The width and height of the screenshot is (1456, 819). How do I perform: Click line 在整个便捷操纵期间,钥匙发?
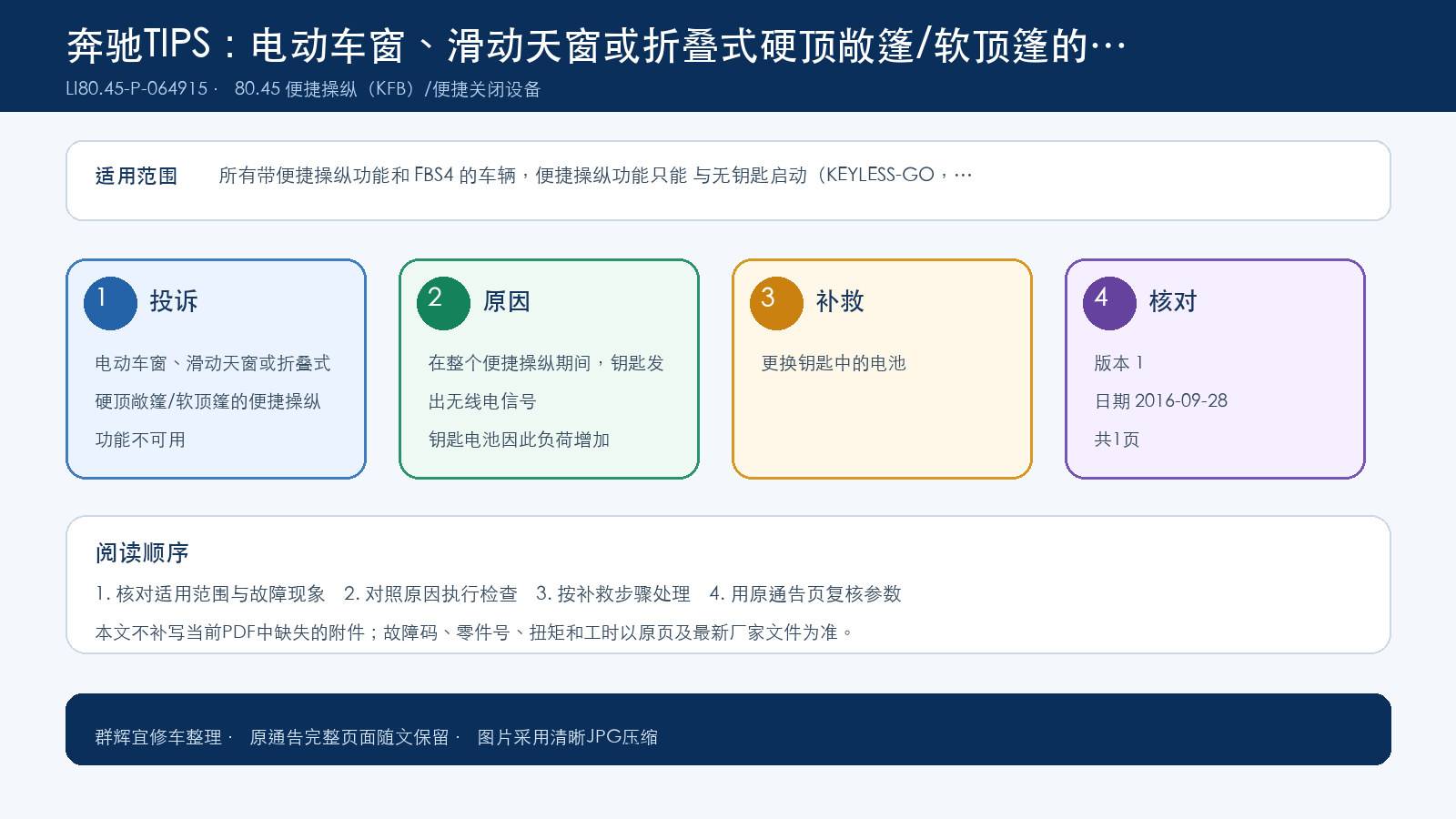[546, 363]
